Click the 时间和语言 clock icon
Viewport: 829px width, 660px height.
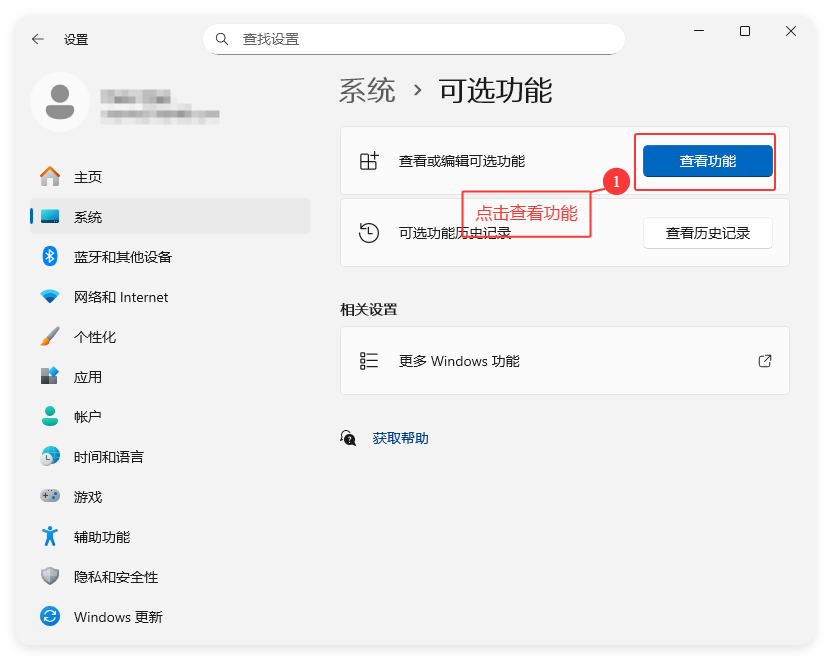pyautogui.click(x=50, y=457)
